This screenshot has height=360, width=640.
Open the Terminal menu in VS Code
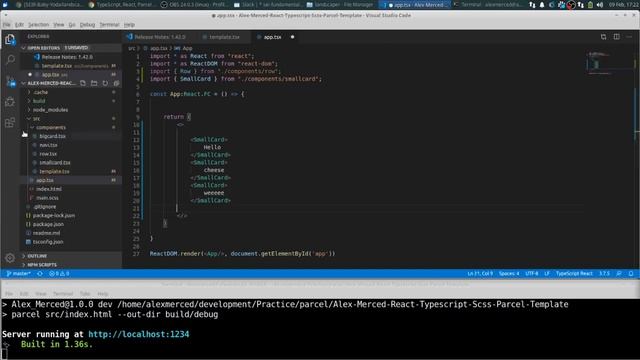point(109,25)
